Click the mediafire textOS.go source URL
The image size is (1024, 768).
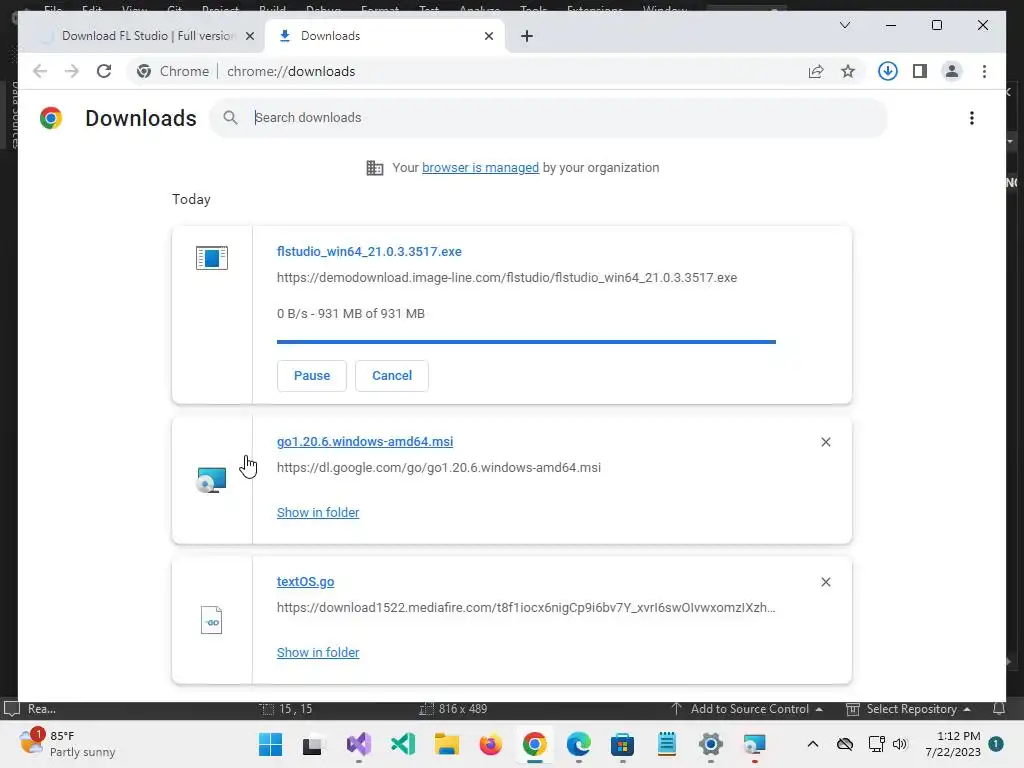tap(526, 607)
